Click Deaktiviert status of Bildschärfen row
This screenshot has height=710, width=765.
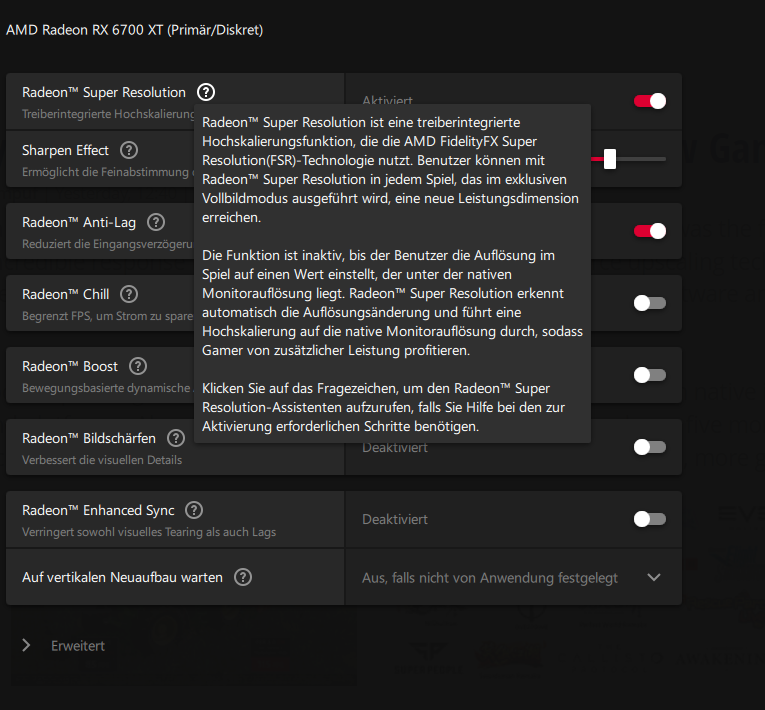click(x=395, y=447)
